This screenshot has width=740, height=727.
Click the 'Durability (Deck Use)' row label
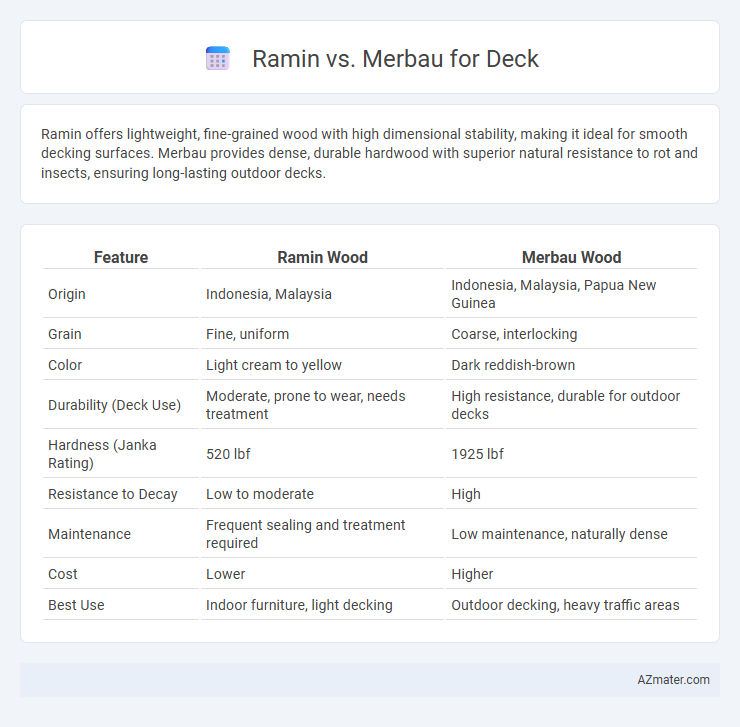pyautogui.click(x=114, y=405)
